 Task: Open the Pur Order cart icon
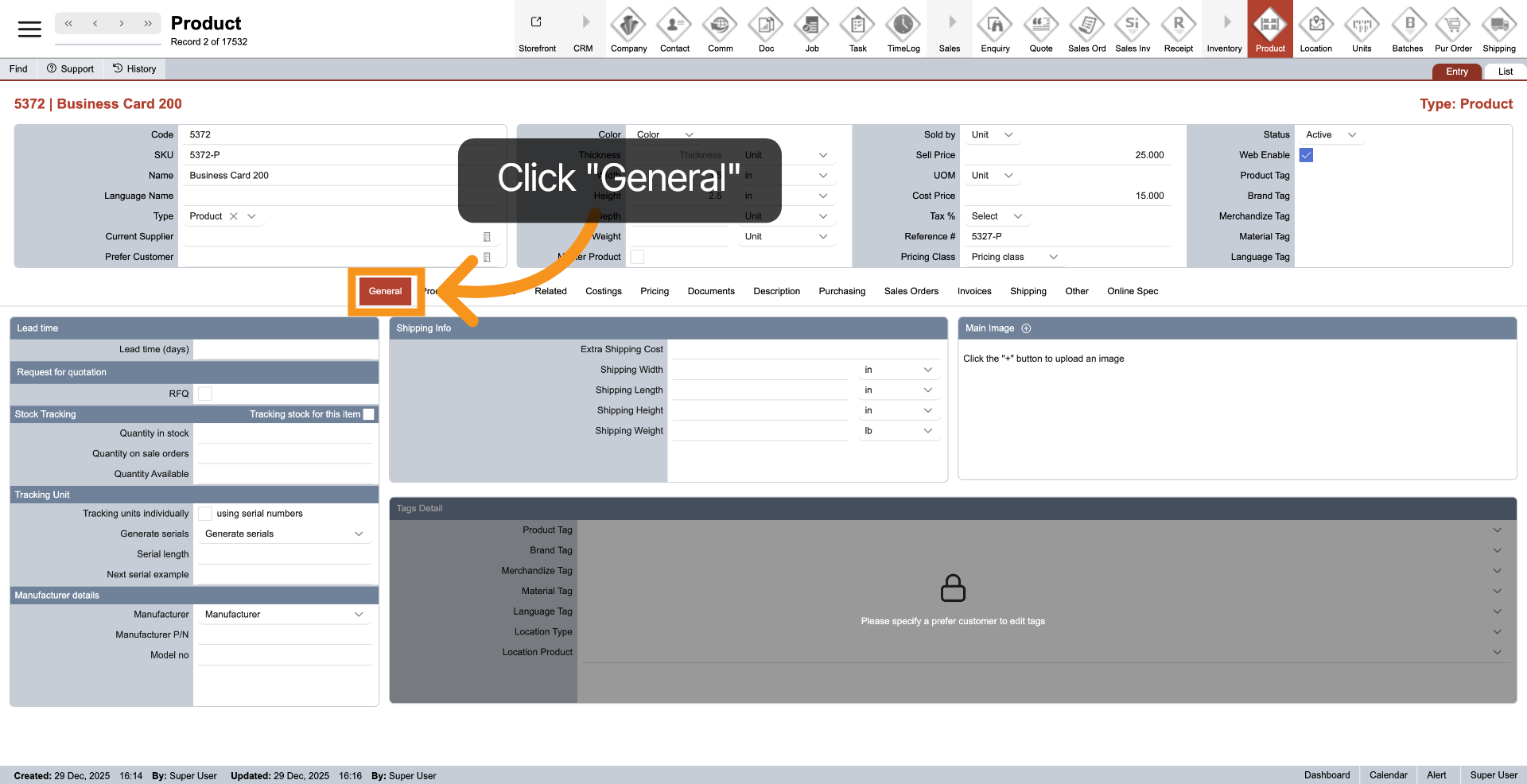pyautogui.click(x=1453, y=26)
